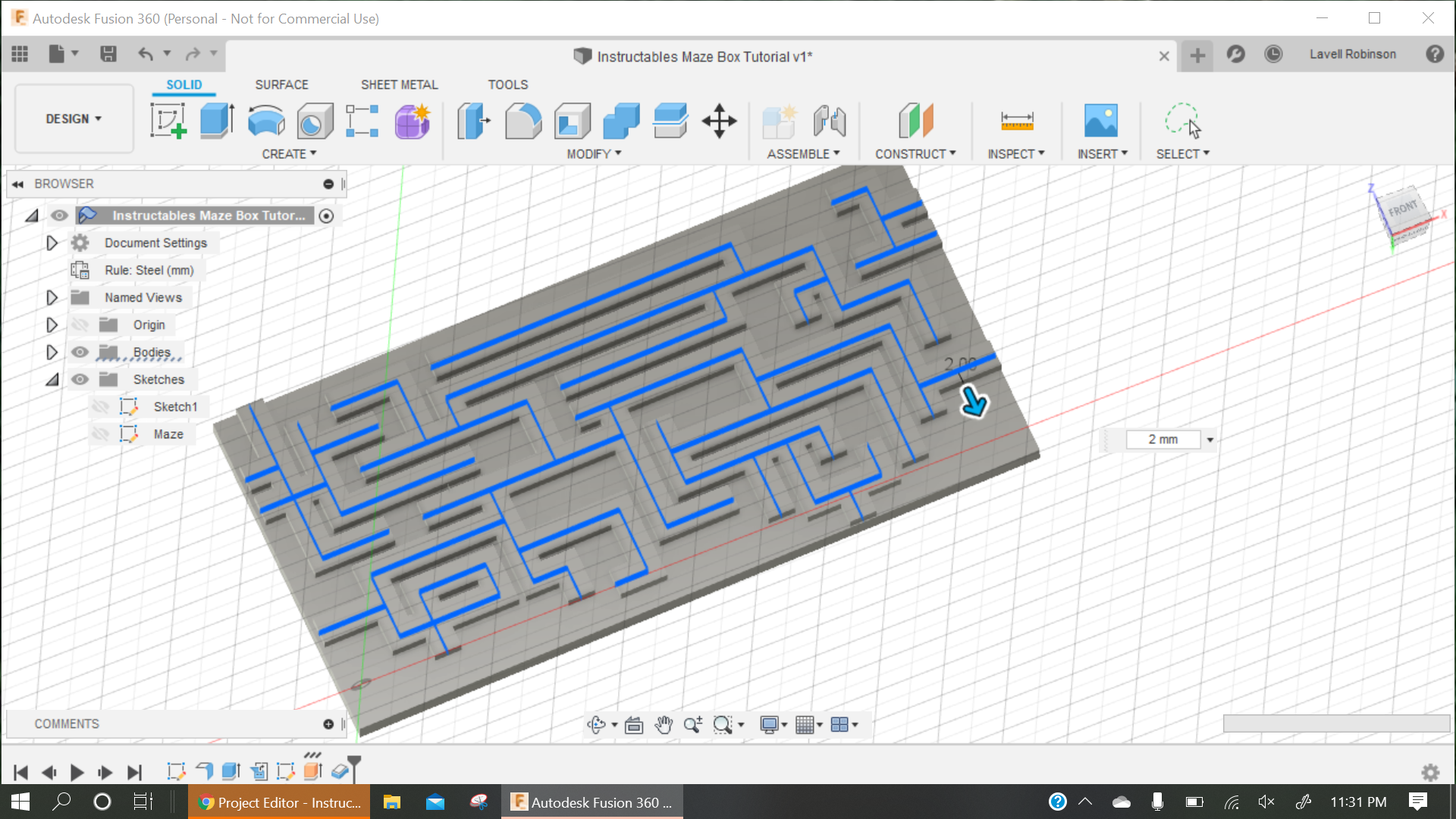The height and width of the screenshot is (819, 1456).
Task: Open the Lavell Robinson account menu
Action: pos(1352,55)
